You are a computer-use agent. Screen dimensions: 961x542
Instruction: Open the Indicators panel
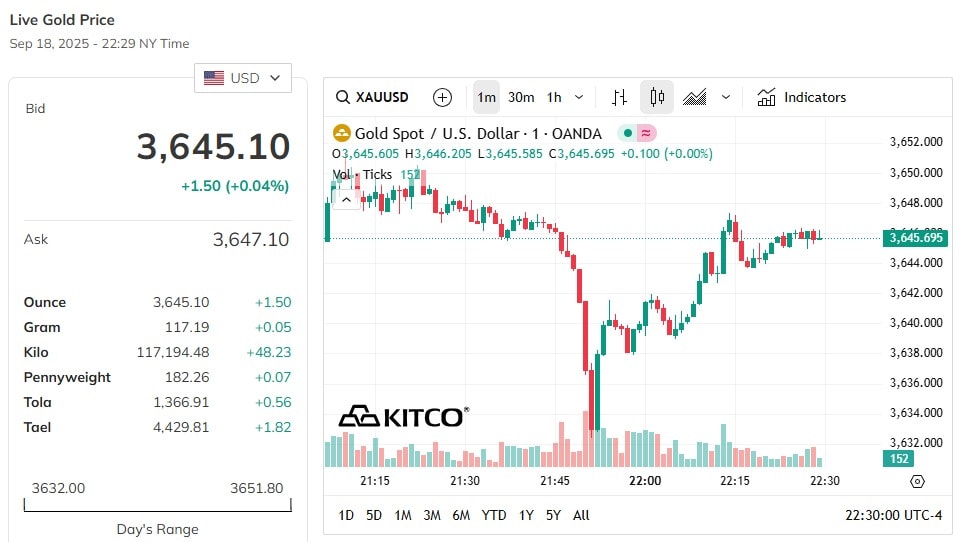coord(802,97)
